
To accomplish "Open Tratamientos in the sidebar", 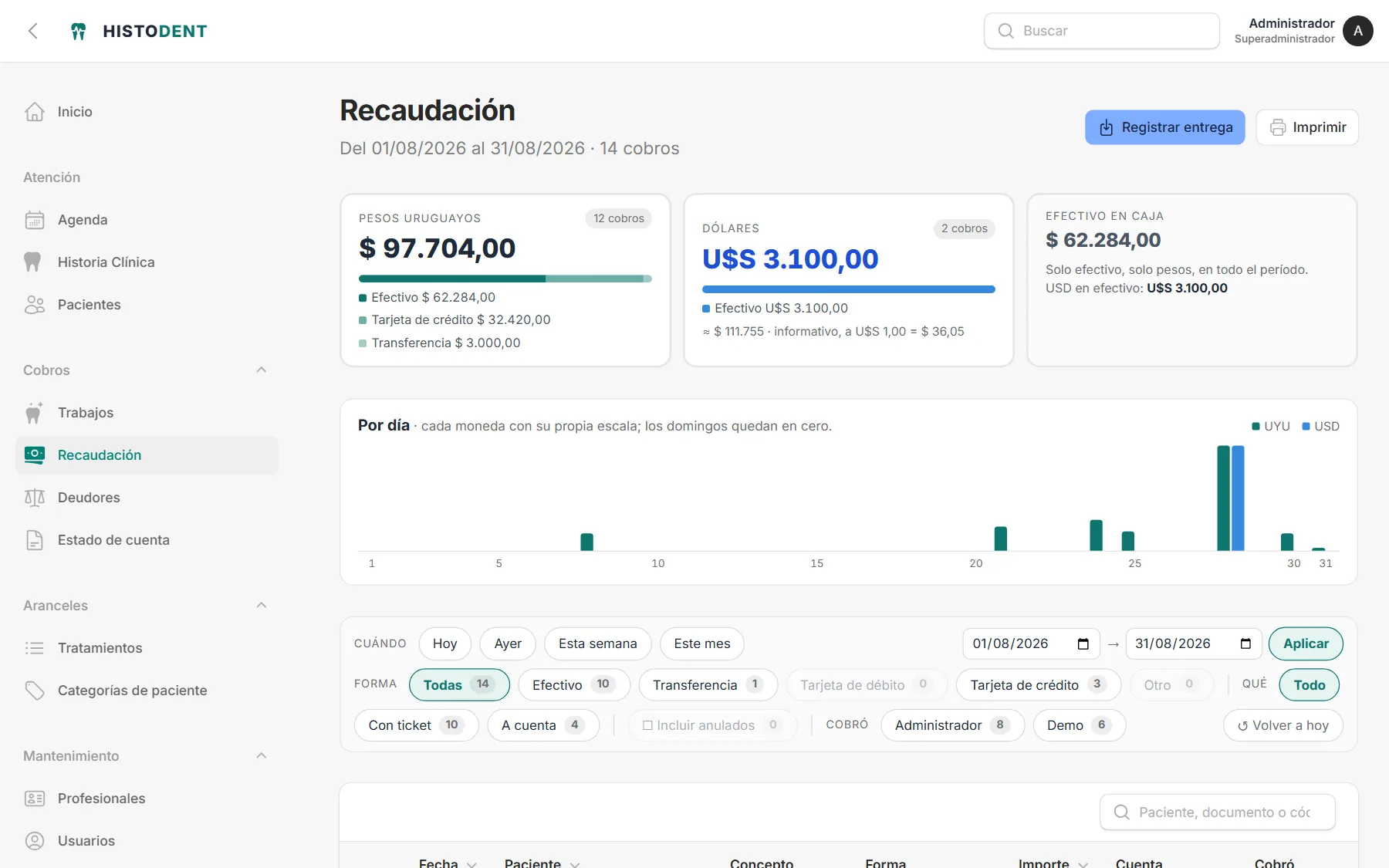I will click(x=147, y=648).
